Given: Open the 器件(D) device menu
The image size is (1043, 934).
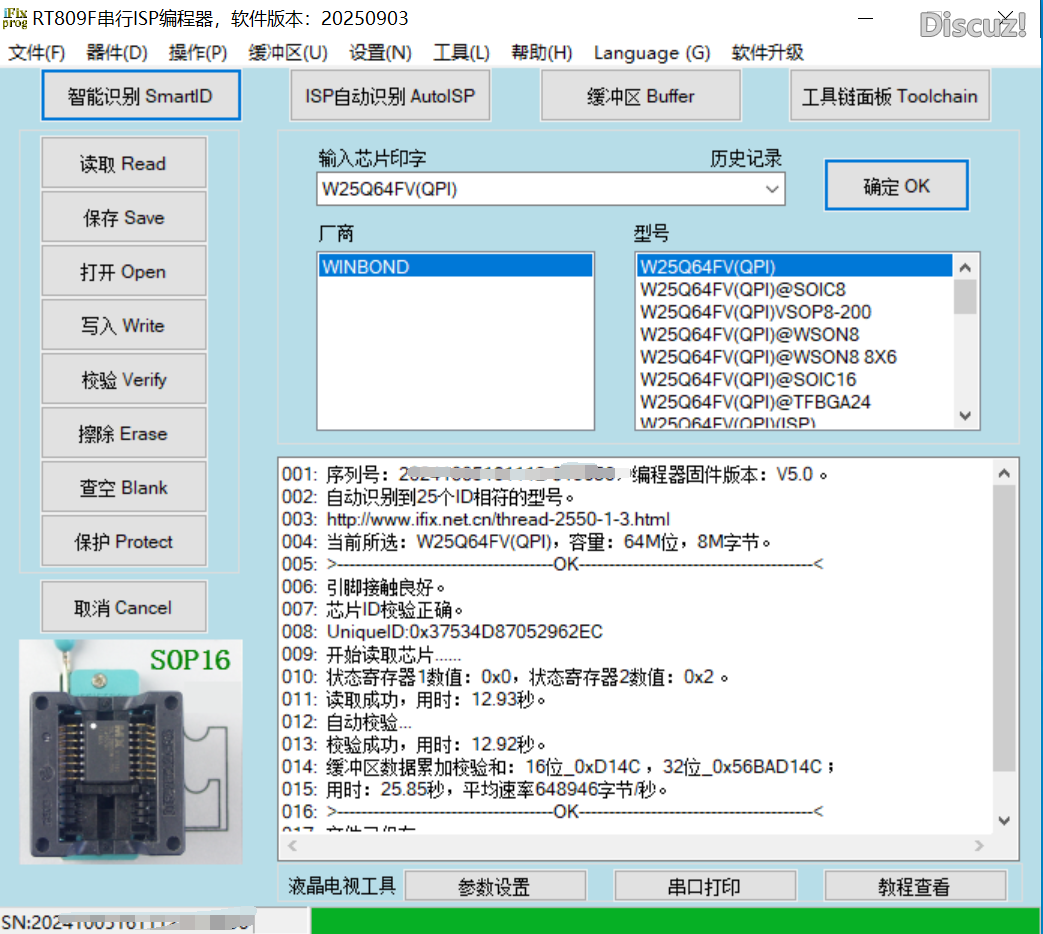Looking at the screenshot, I should pyautogui.click(x=117, y=53).
